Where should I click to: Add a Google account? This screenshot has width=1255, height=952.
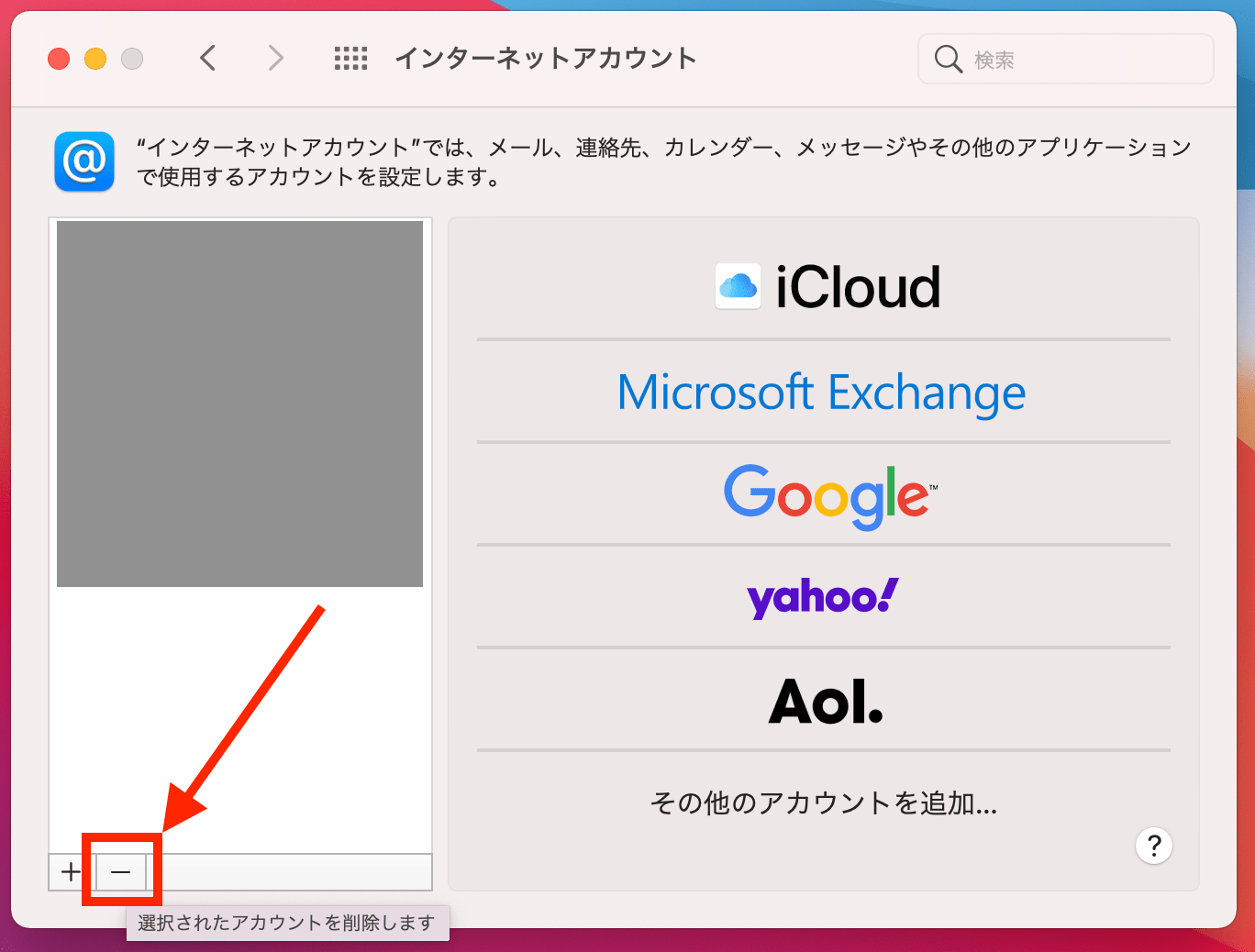(x=824, y=495)
